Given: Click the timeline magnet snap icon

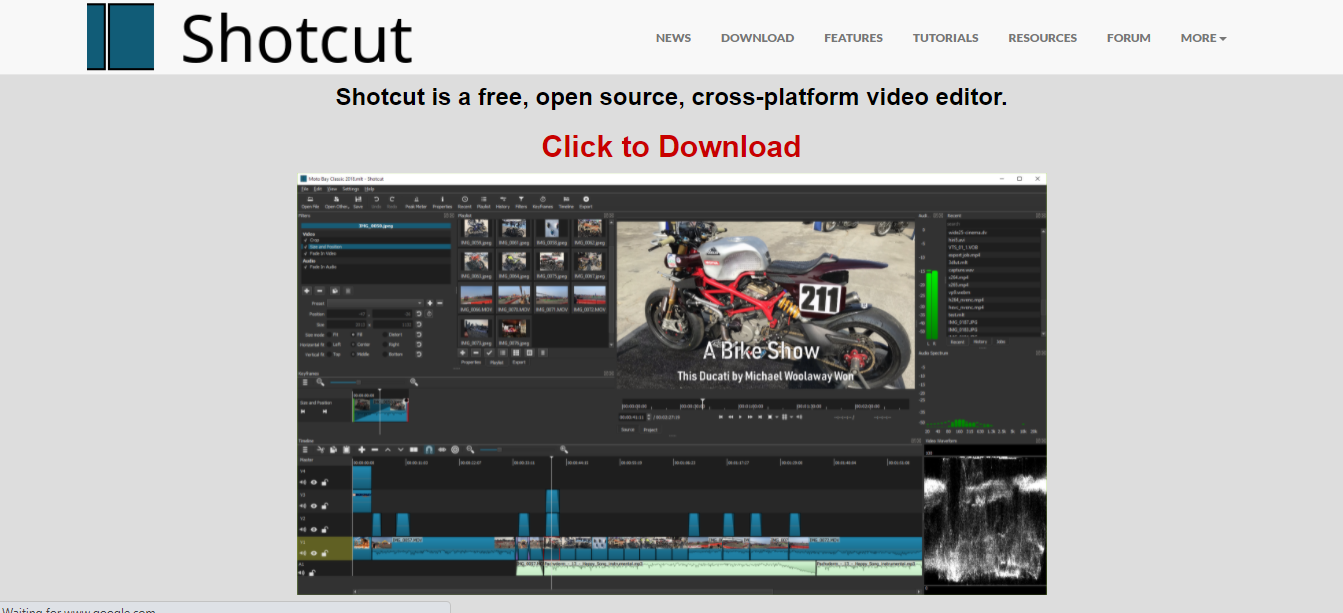Looking at the screenshot, I should 429,449.
